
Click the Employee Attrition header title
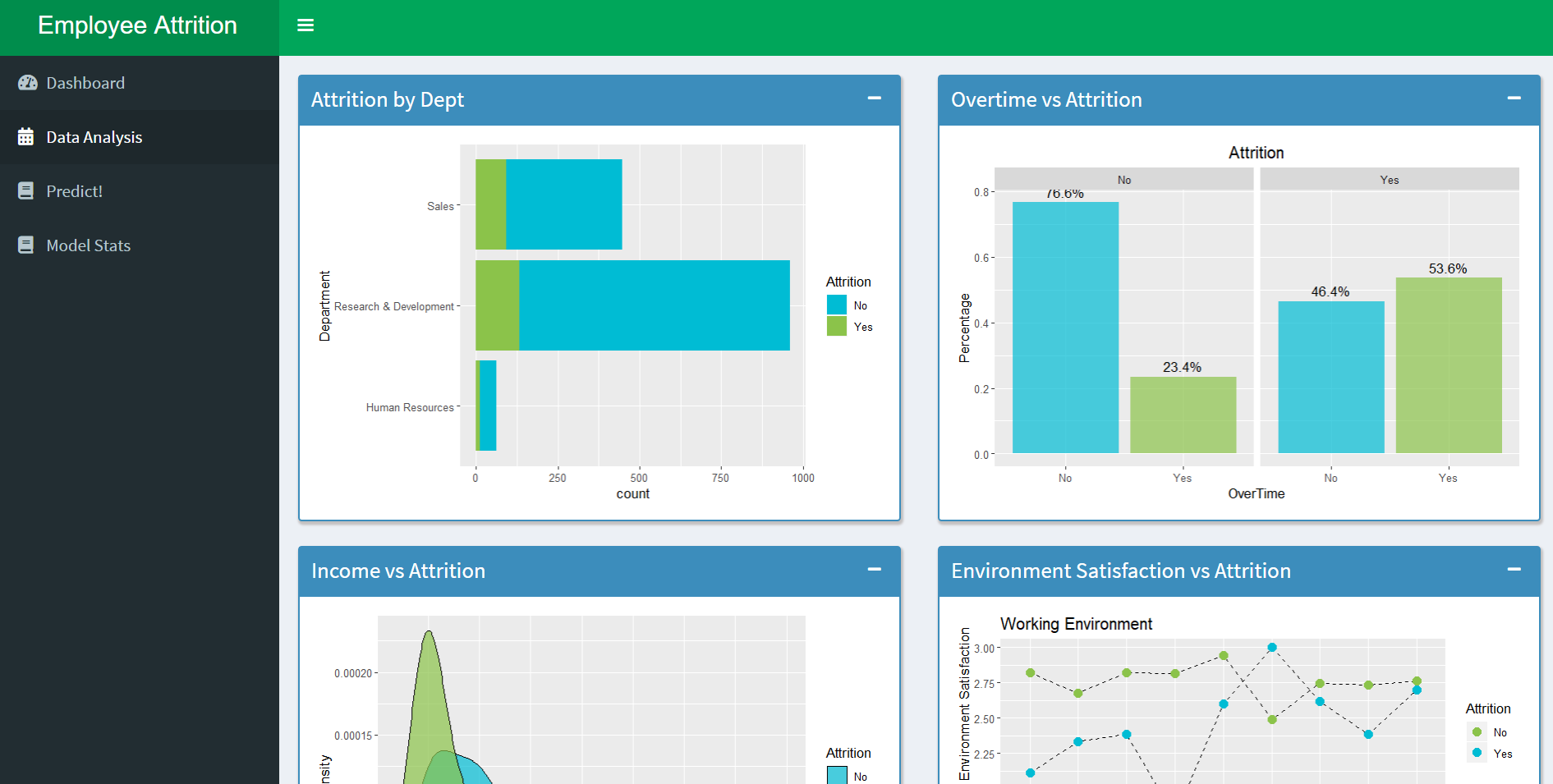click(x=137, y=25)
